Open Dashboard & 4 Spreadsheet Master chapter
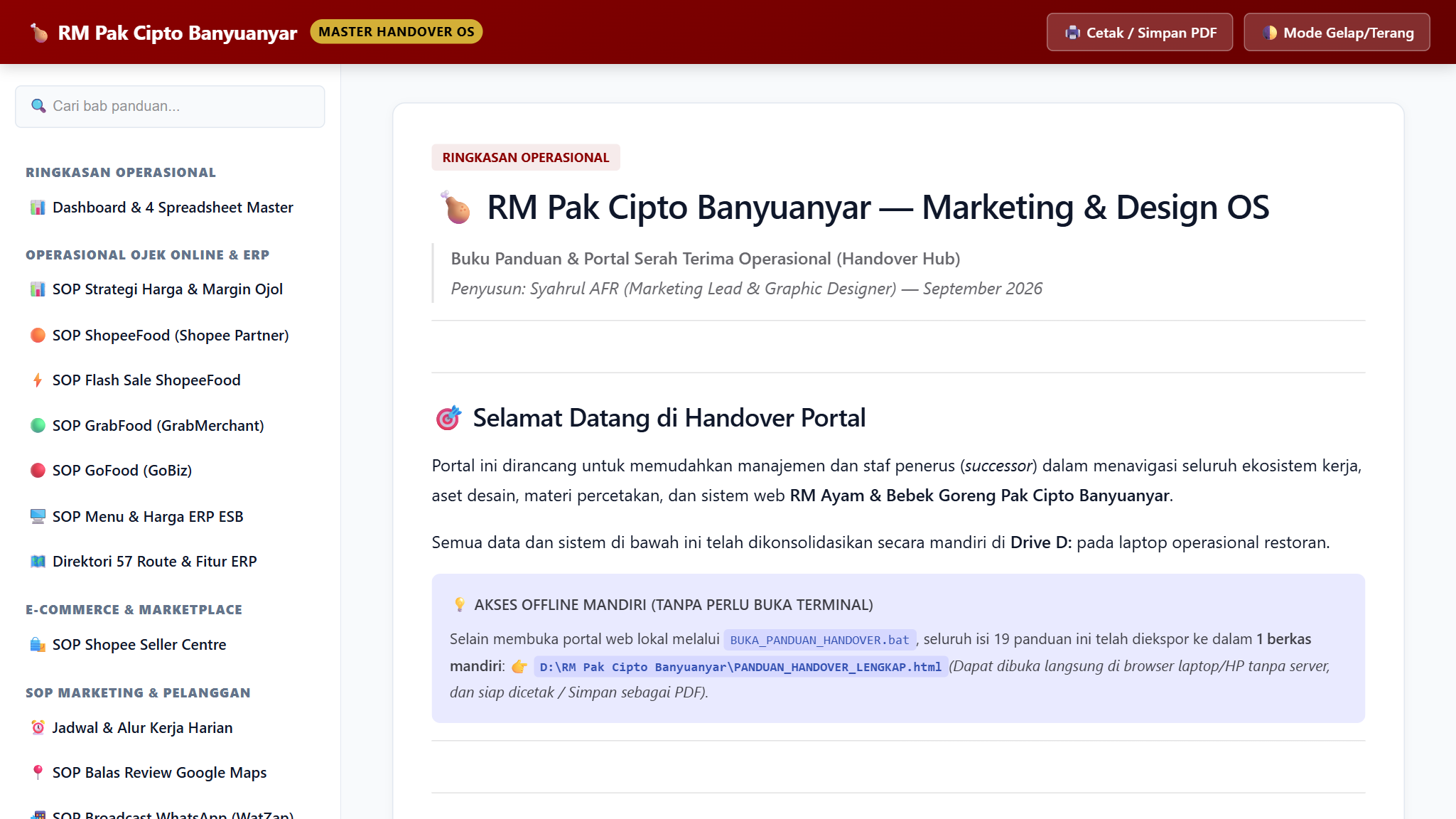 click(170, 208)
